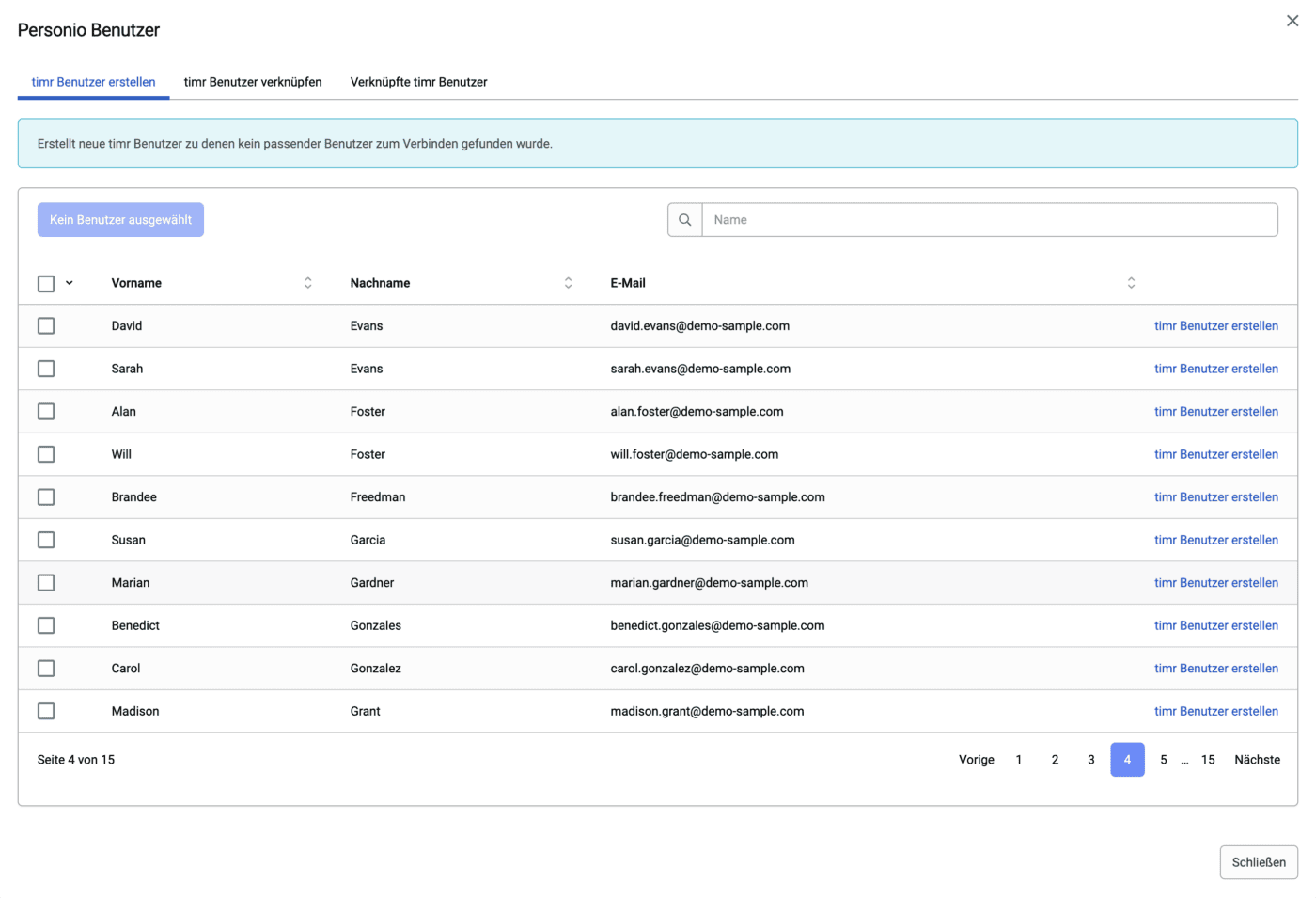Toggle the select-all header checkbox
This screenshot has width=1316, height=898.
tap(46, 283)
